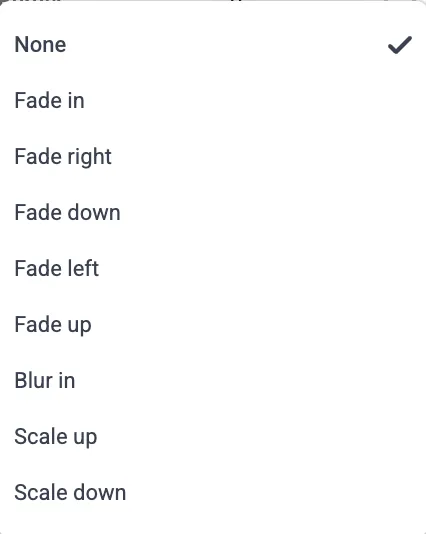Set animation to Blur in
The image size is (426, 534).
[x=213, y=380]
